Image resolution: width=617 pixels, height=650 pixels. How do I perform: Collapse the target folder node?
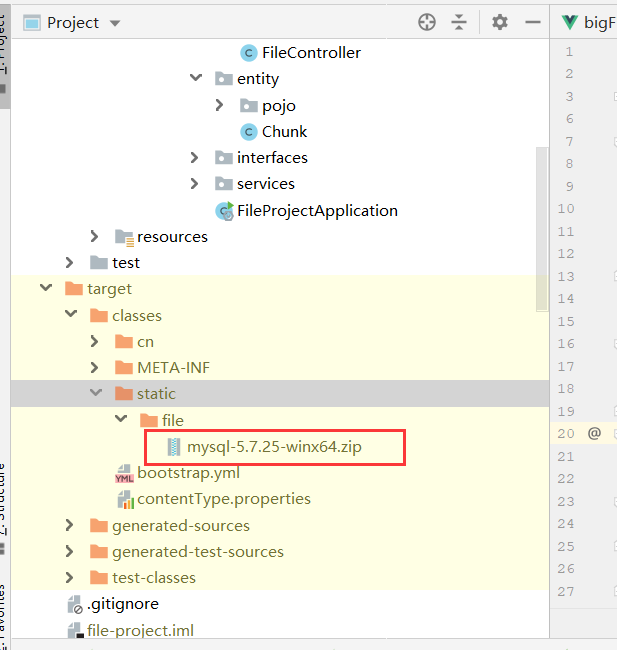(x=46, y=287)
